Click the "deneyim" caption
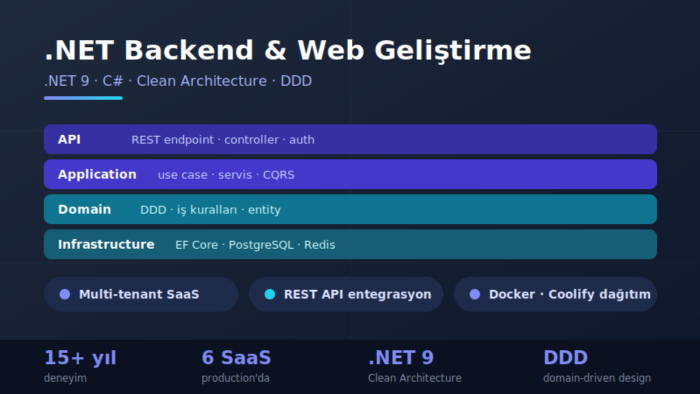This screenshot has height=394, width=700. click(65, 378)
